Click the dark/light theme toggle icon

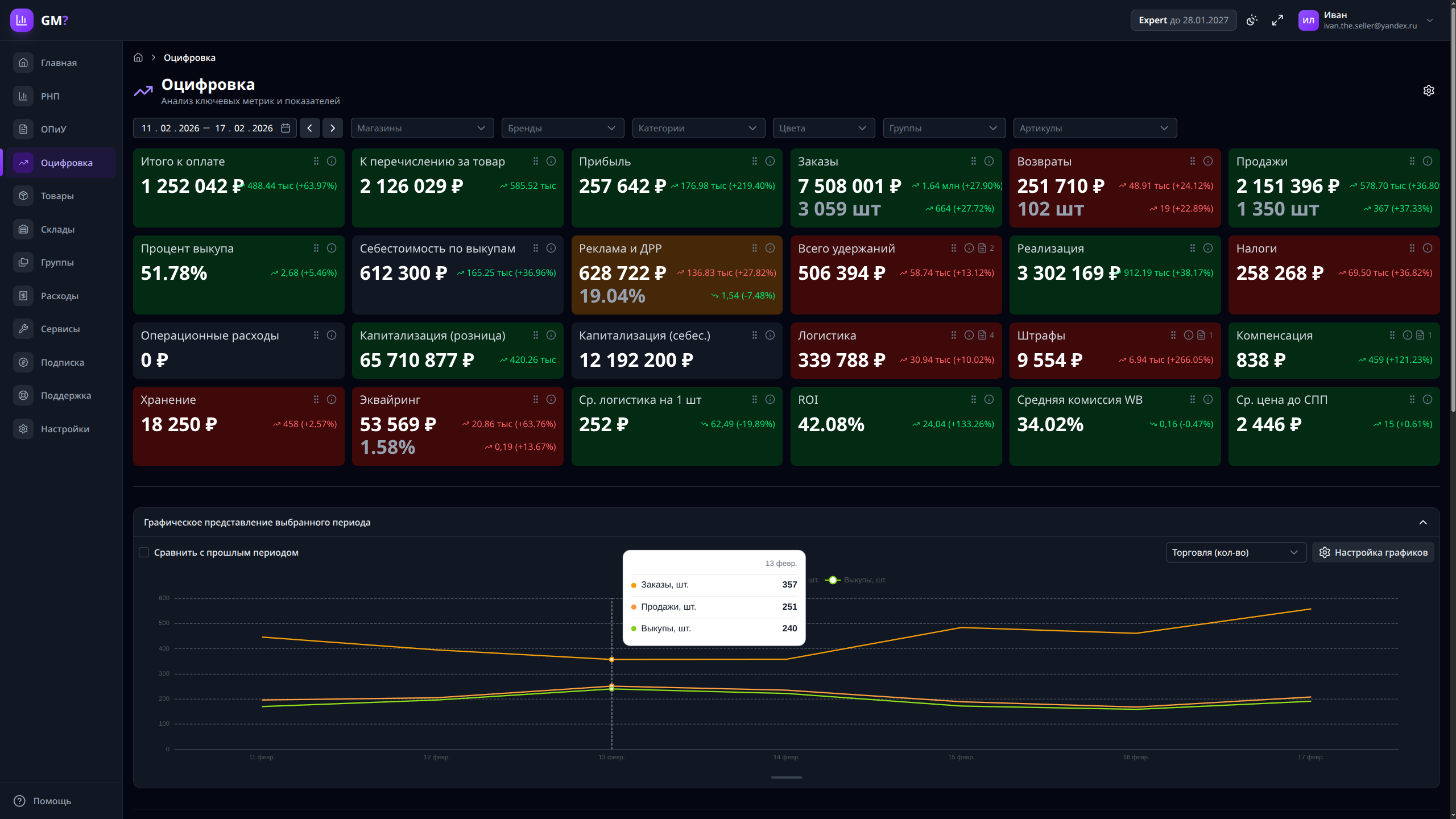[1252, 20]
